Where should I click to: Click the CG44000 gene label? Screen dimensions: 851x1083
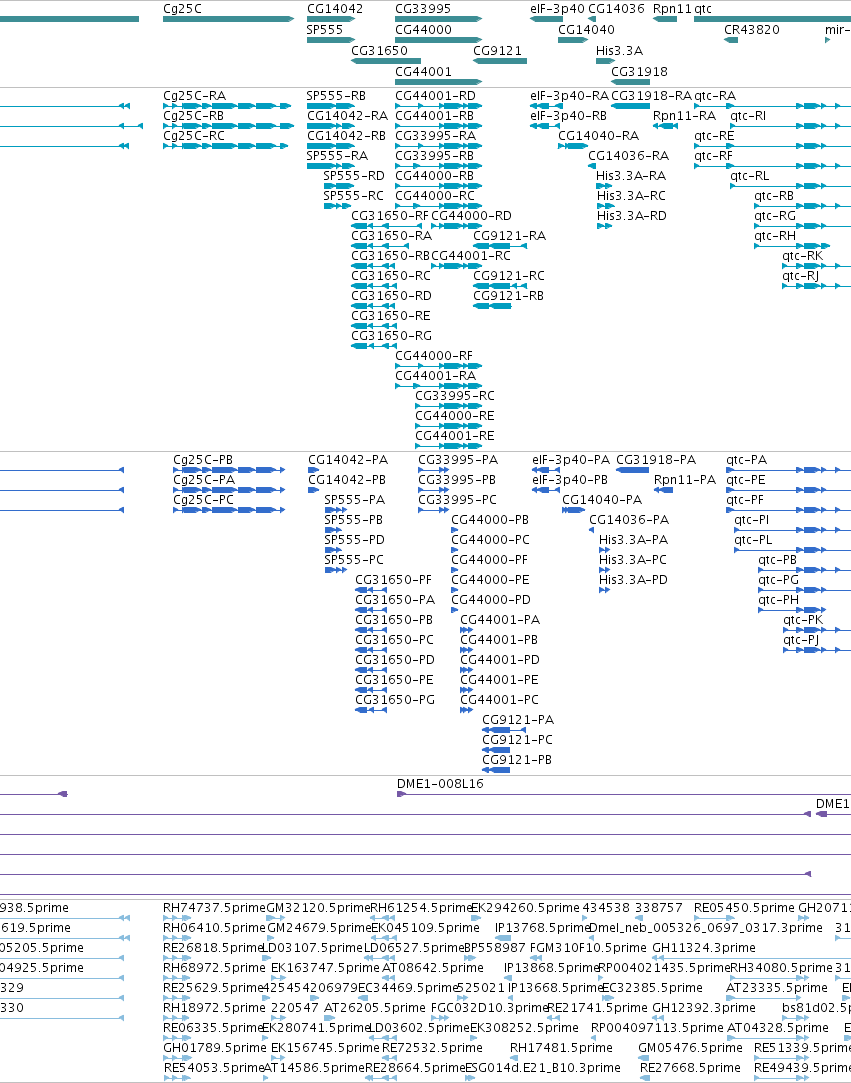coord(423,30)
